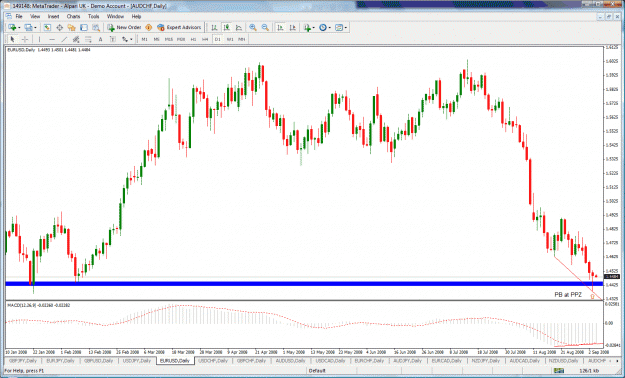Expand the Periods dropdown arrow
The image size is (625, 378).
click(x=330, y=28)
